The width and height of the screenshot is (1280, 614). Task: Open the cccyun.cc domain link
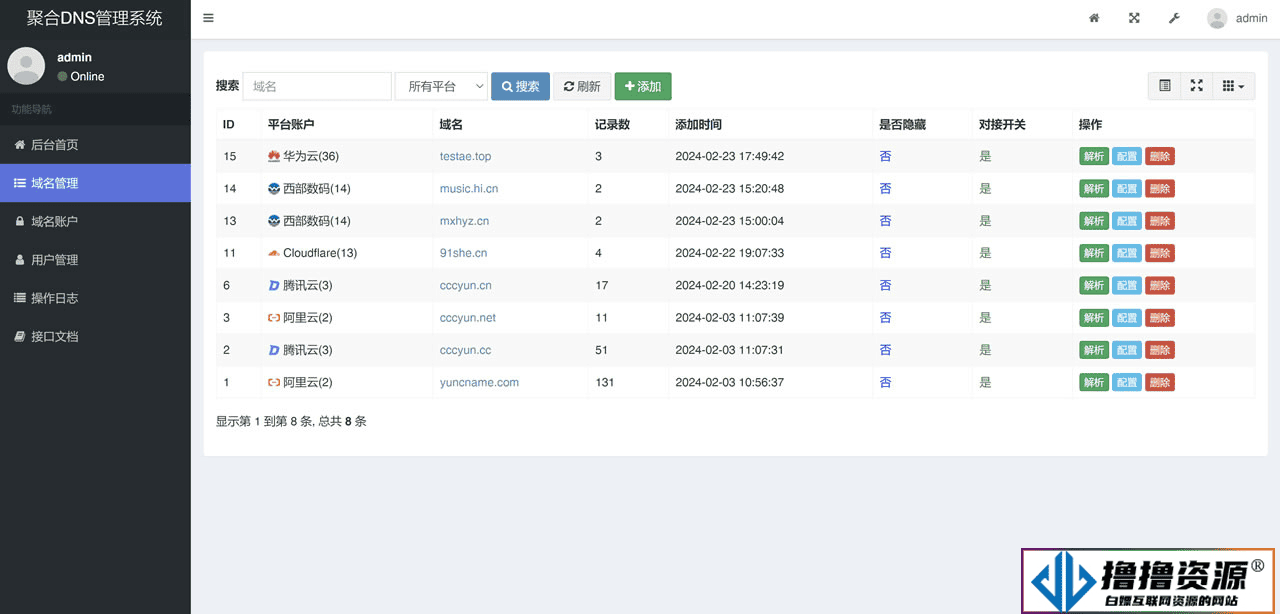[x=465, y=350]
